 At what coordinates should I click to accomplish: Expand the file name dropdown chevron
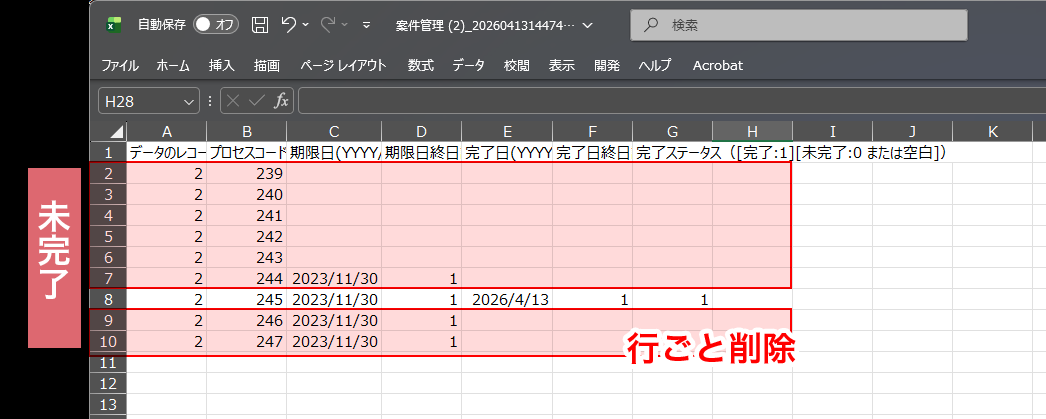tap(588, 25)
